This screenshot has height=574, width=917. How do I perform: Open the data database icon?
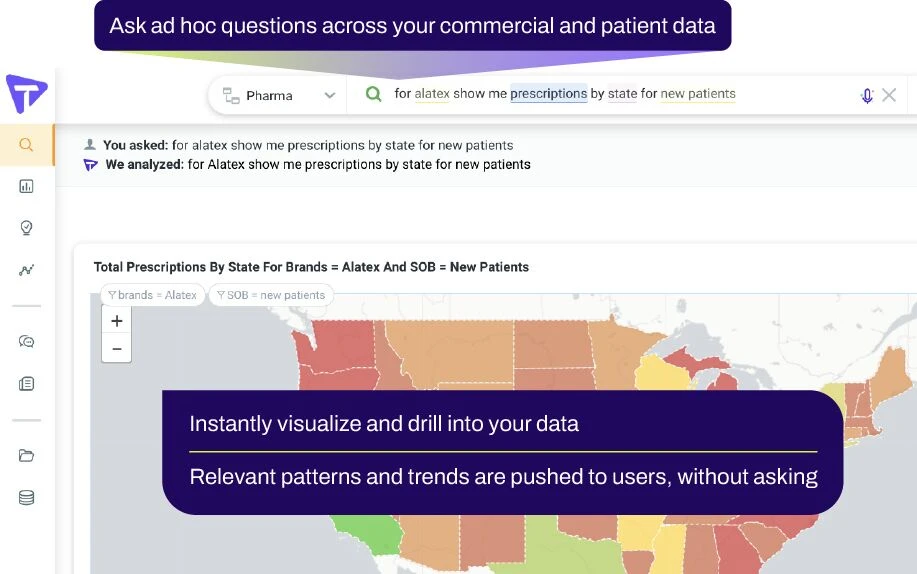(27, 498)
